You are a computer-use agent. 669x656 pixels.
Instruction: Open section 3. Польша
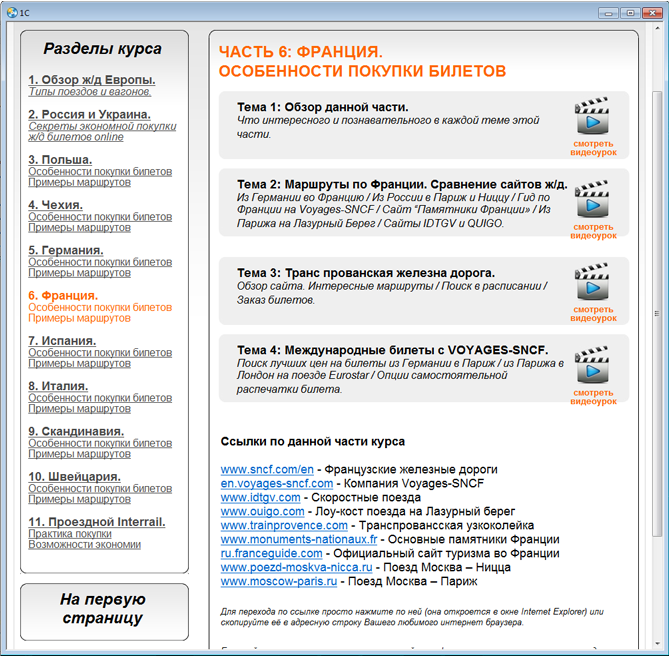(60, 160)
